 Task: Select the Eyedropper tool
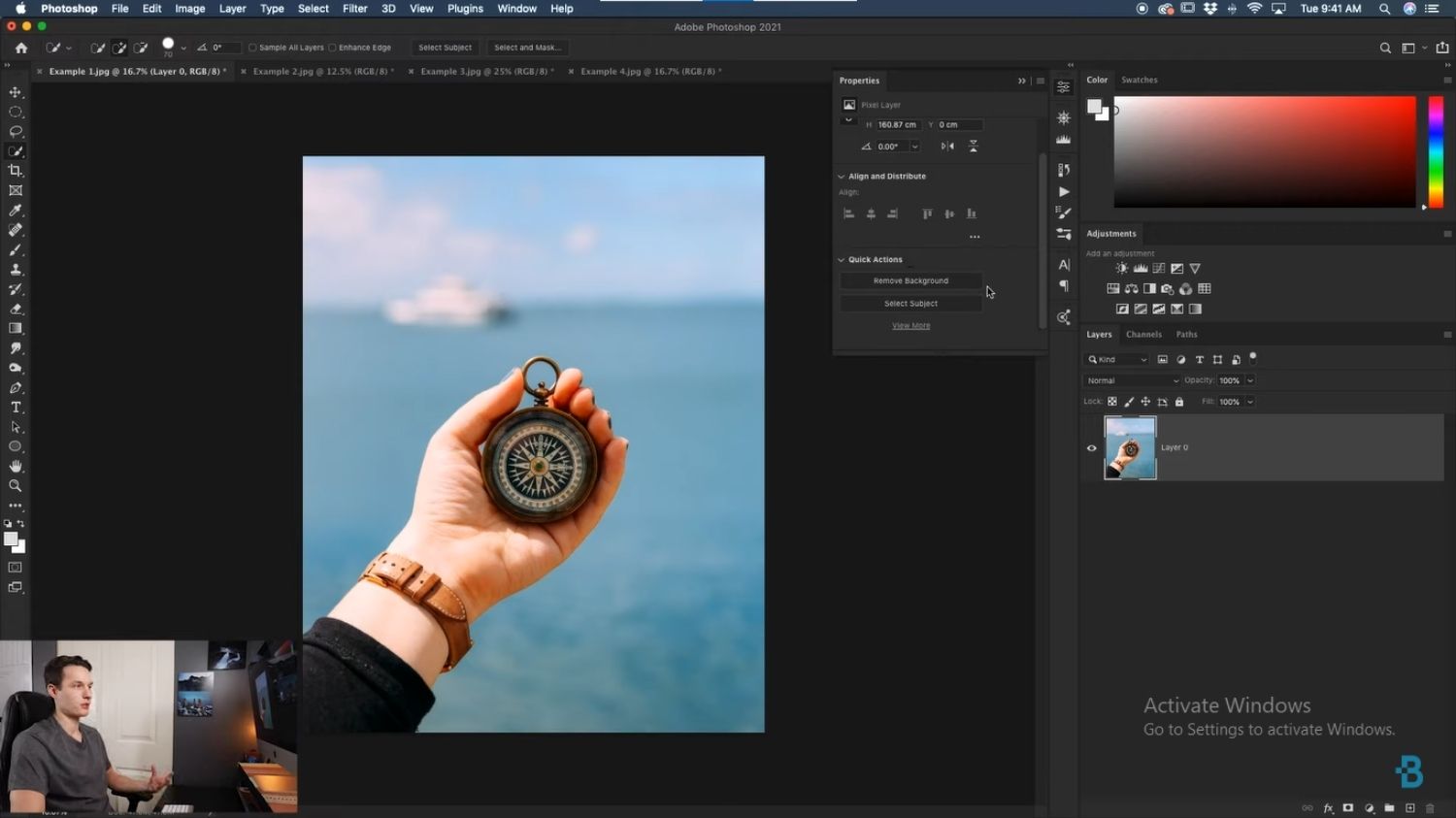(x=16, y=210)
